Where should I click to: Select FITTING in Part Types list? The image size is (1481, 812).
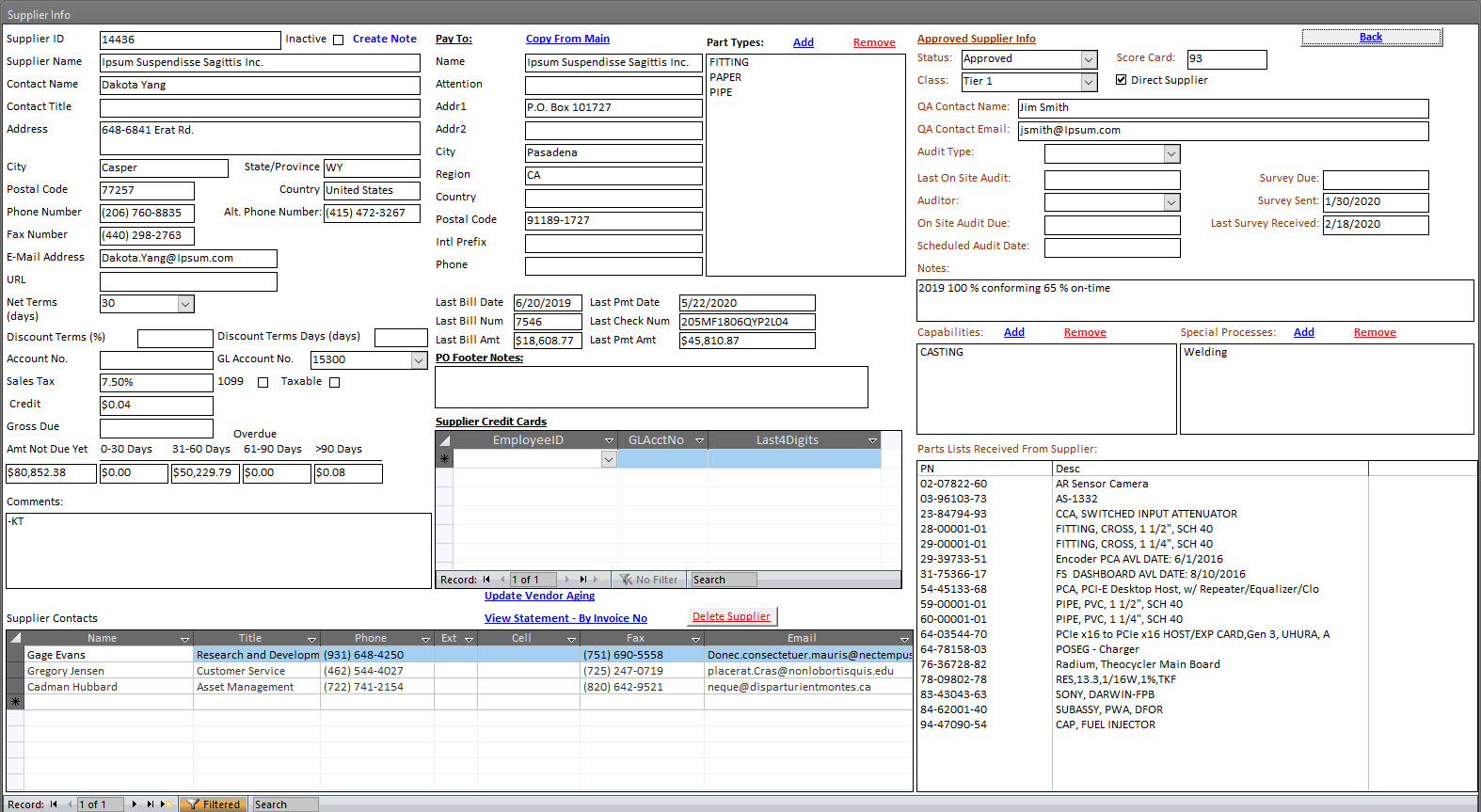729,62
